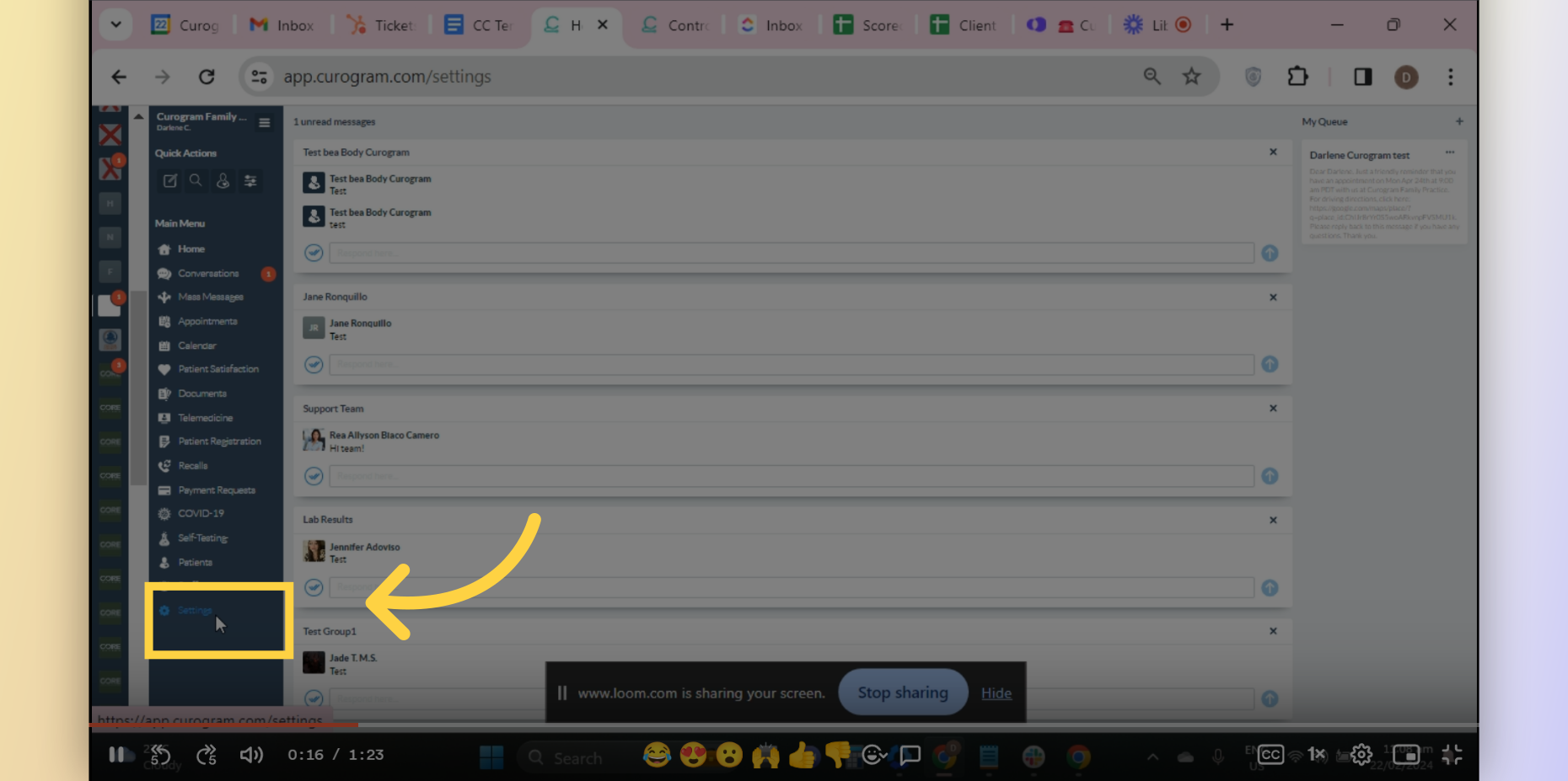
Task: Click the compose new message quick action
Action: 169,180
